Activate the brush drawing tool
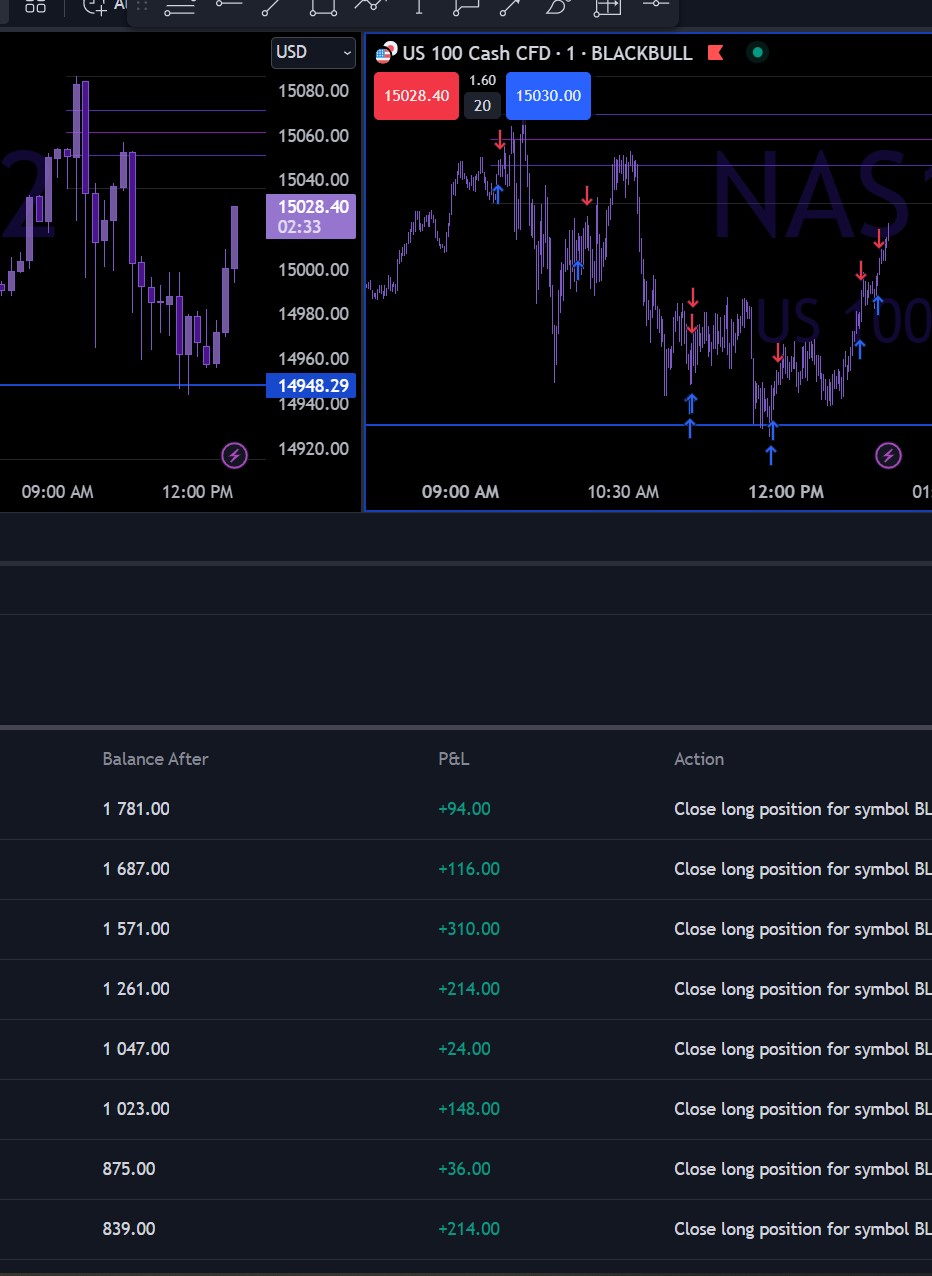The height and width of the screenshot is (1276, 932). [557, 7]
